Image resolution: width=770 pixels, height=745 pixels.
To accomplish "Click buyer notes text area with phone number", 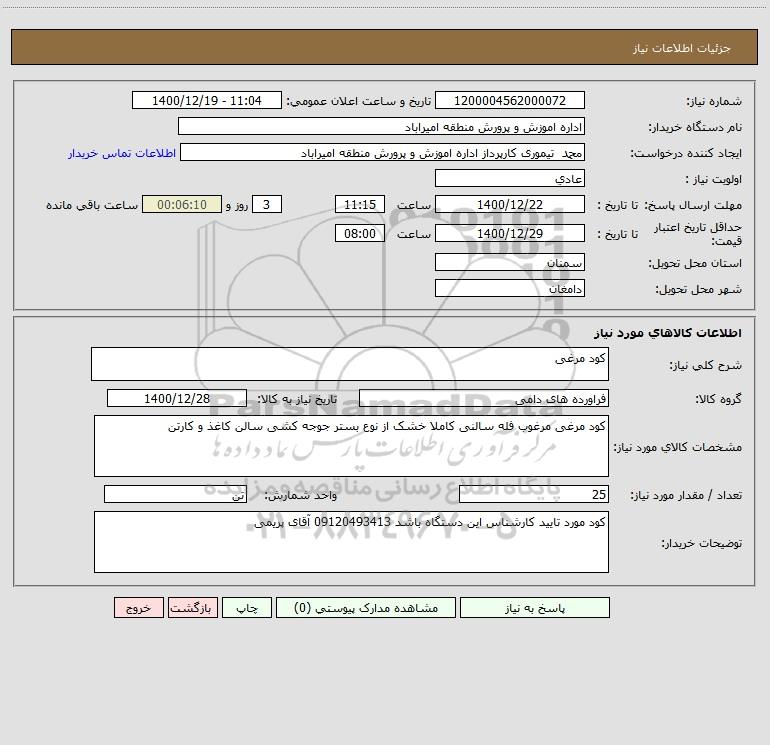I will tap(351, 542).
